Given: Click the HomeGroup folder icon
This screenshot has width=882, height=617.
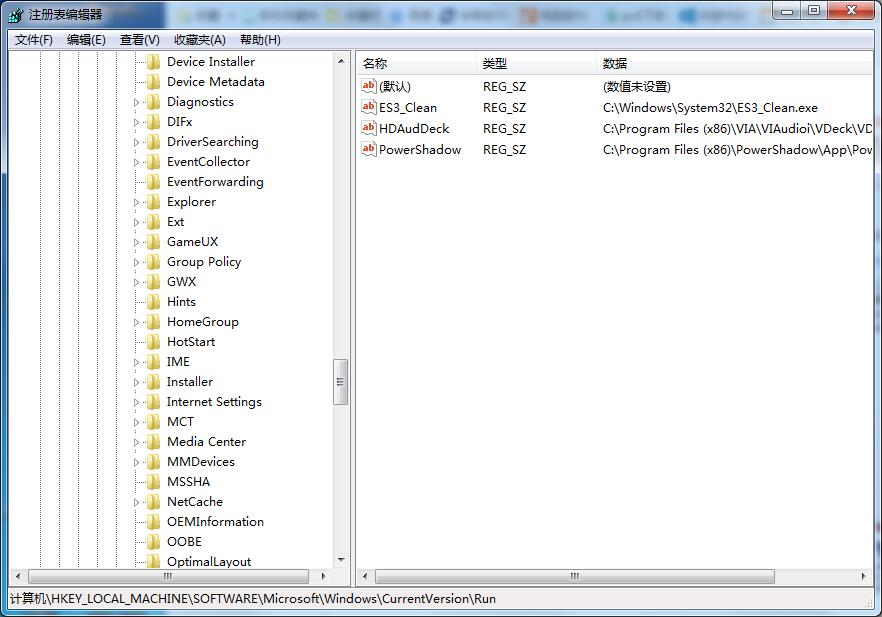Looking at the screenshot, I should point(152,321).
